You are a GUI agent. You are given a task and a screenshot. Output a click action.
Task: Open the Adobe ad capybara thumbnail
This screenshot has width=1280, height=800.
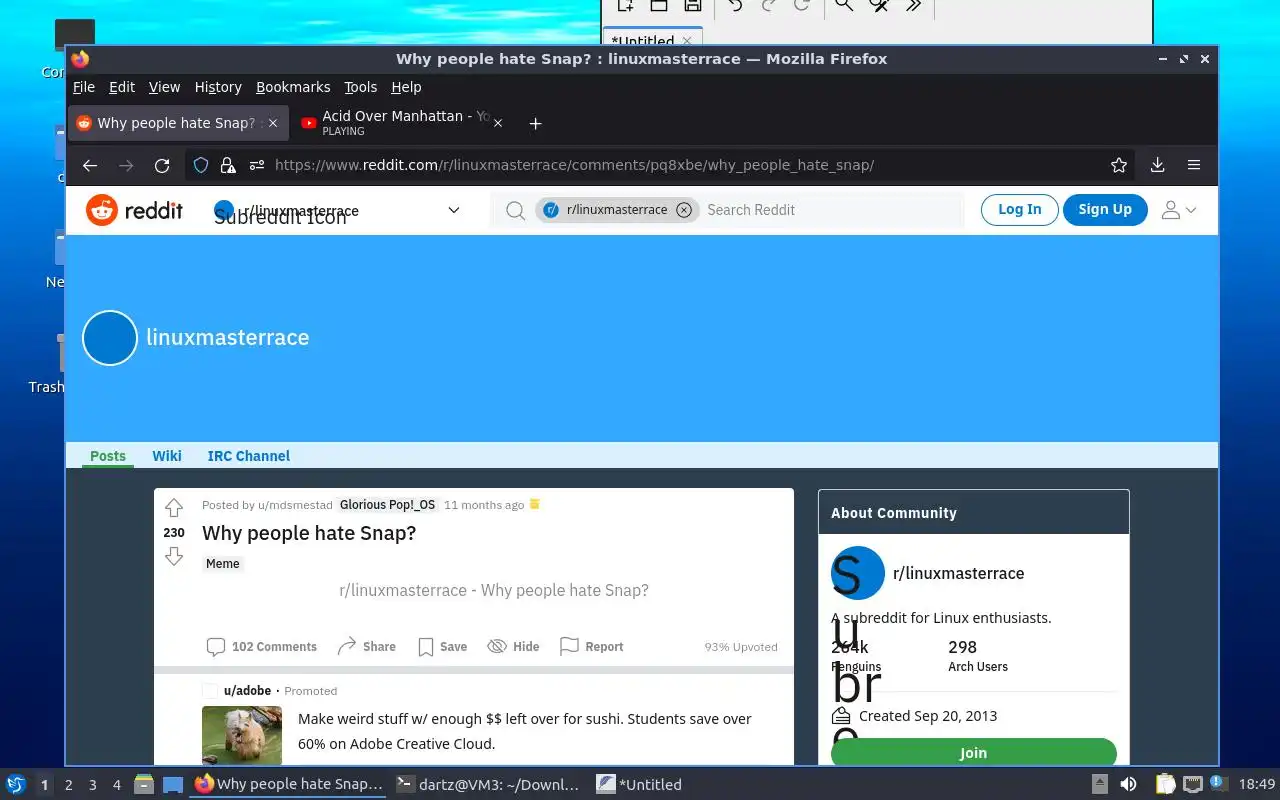[x=242, y=735]
